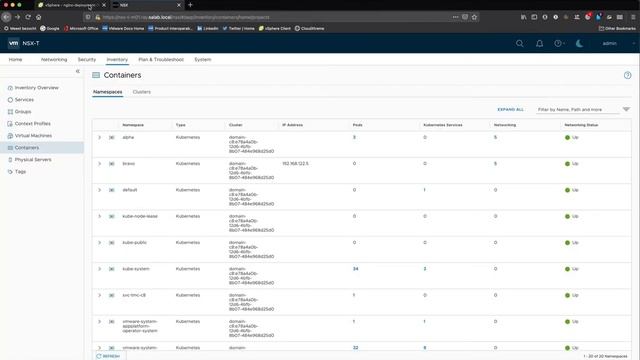Open the admin user menu

point(609,43)
